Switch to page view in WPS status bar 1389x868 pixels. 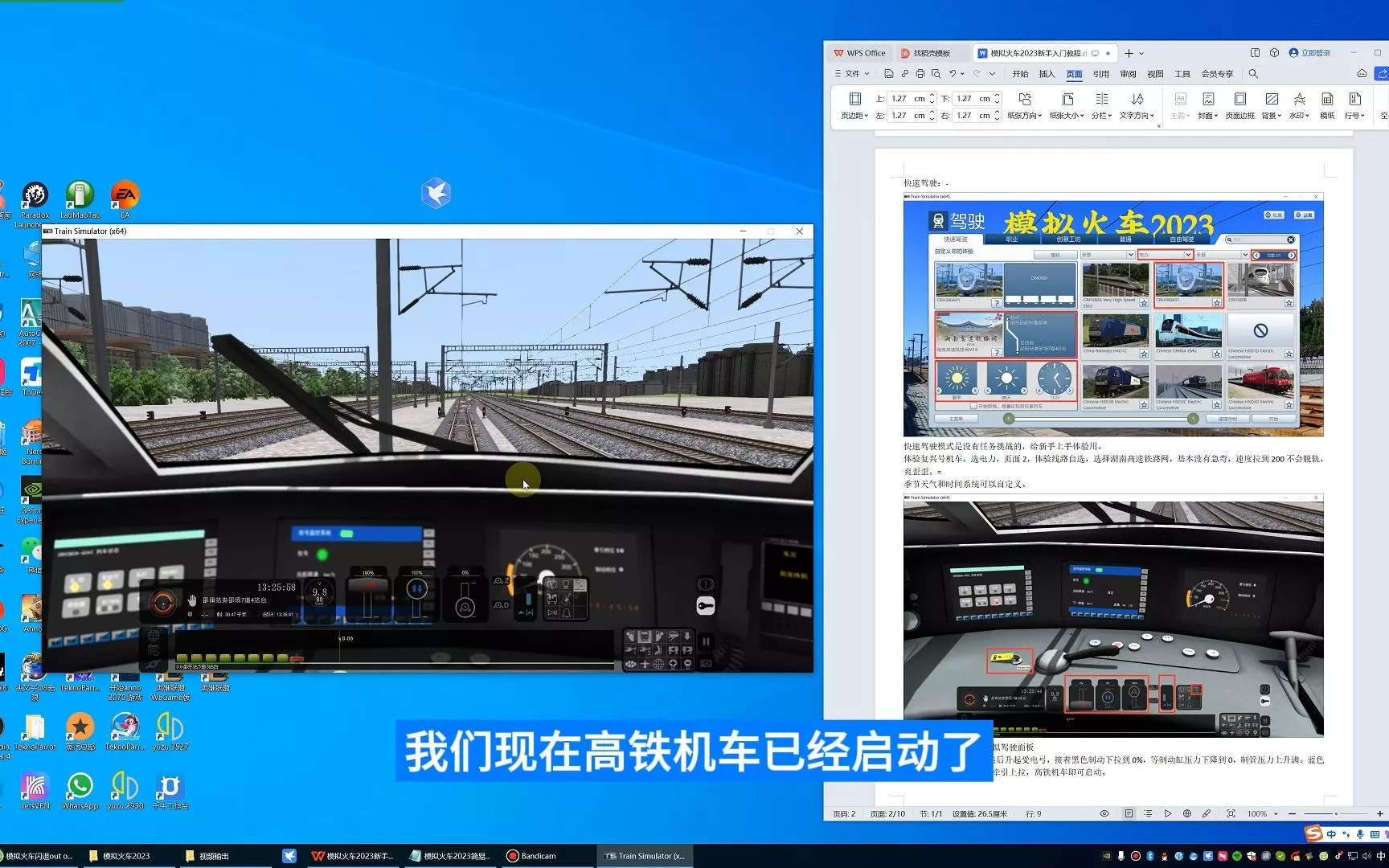pyautogui.click(x=1129, y=813)
